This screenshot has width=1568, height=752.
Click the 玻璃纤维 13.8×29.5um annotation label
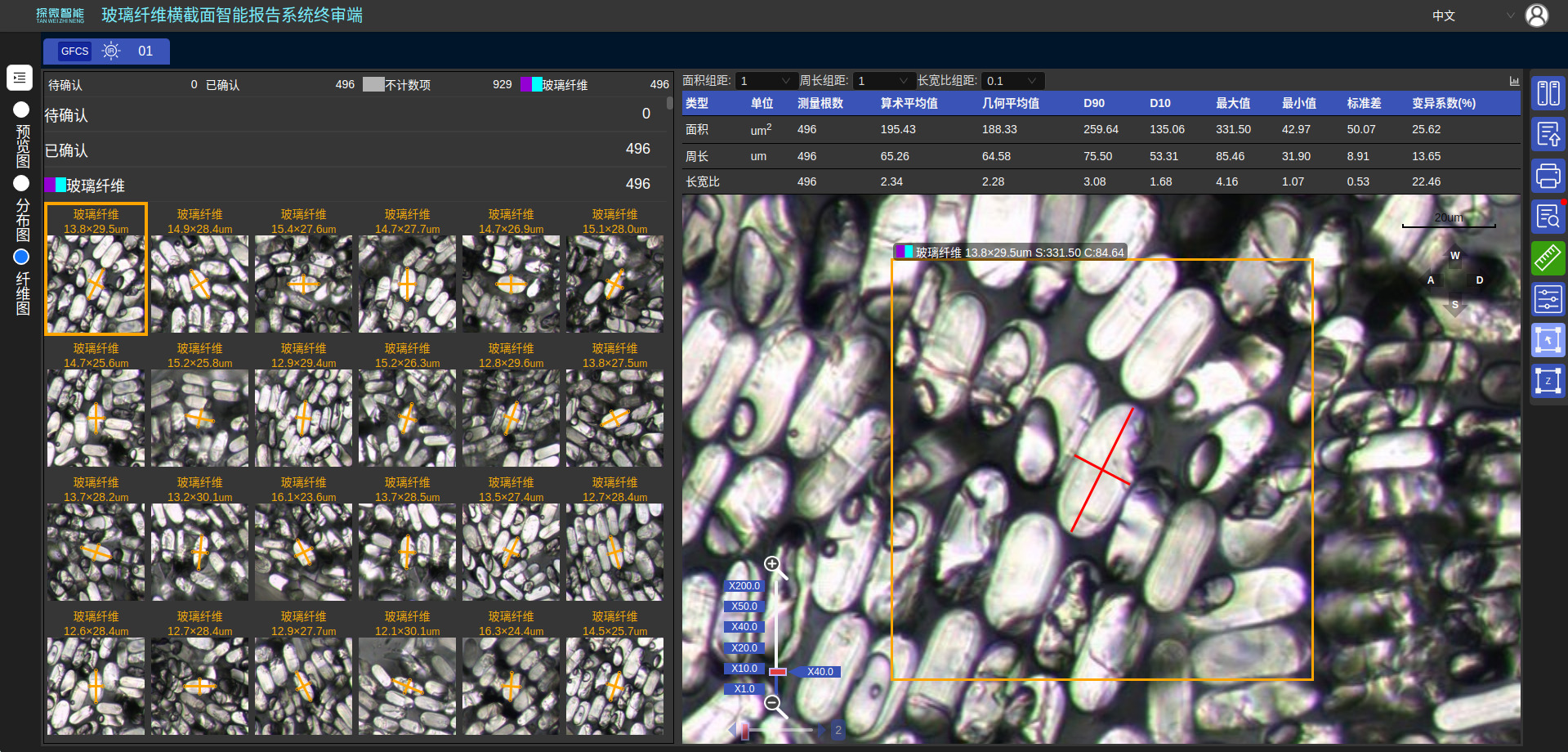[x=1011, y=252]
